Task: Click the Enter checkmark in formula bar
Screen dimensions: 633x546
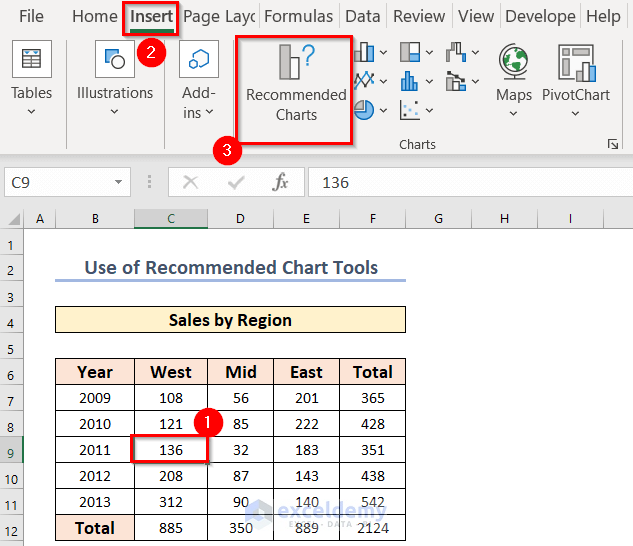Action: [236, 183]
